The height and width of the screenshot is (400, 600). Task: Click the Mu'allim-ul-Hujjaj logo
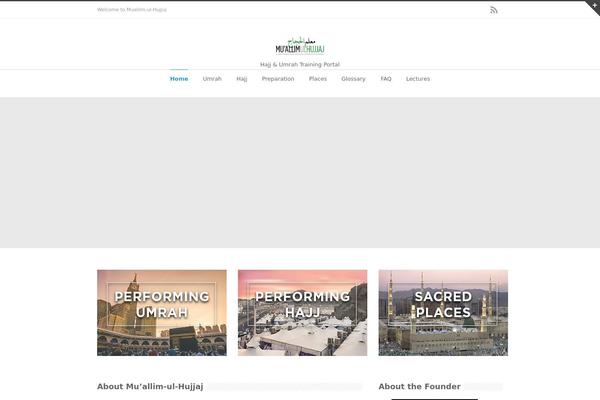click(300, 46)
